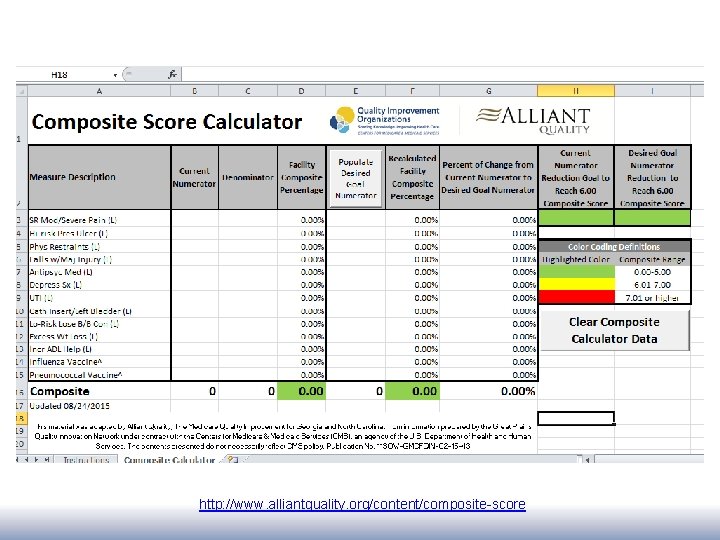Switch to the Instructions sheet tab
720x540 pixels.
86,460
